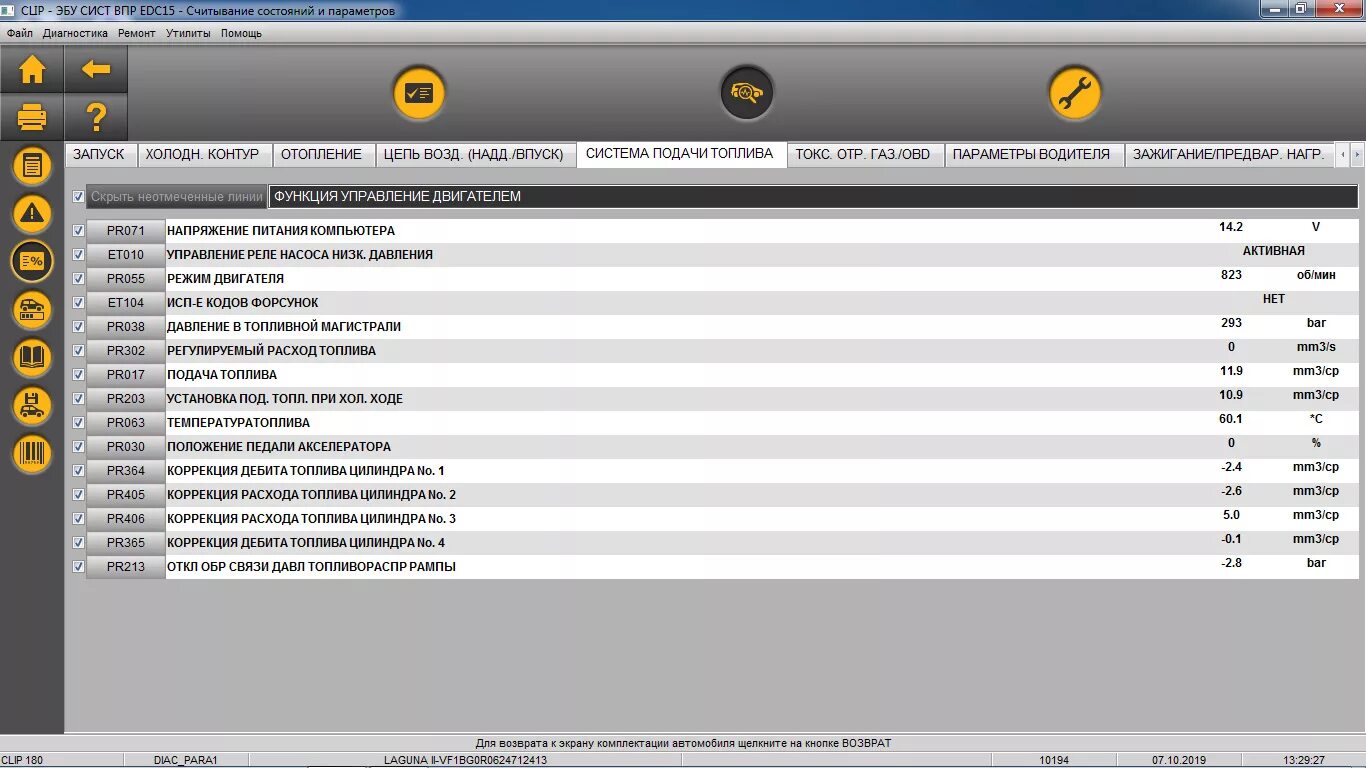This screenshot has height=768, width=1366.
Task: Click the PR203 parameter button
Action: (x=126, y=399)
